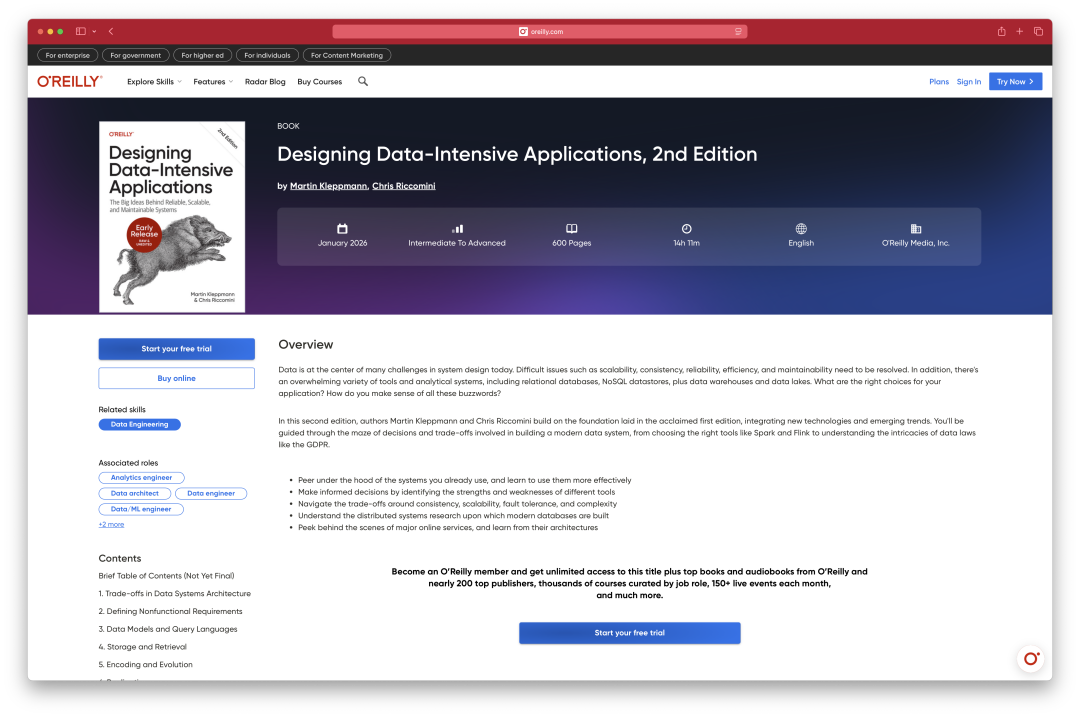The image size is (1080, 717).
Task: Open the For Content Marketing pill link
Action: point(346,55)
